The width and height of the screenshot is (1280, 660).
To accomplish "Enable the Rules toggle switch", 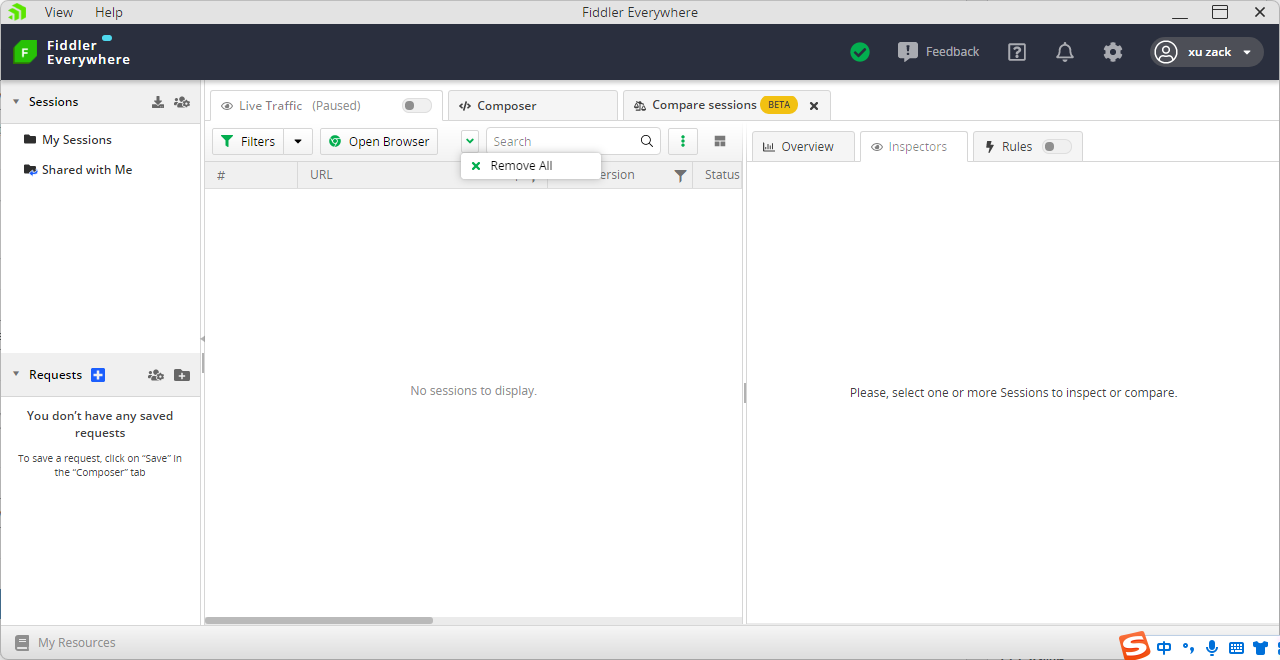I will [x=1055, y=147].
